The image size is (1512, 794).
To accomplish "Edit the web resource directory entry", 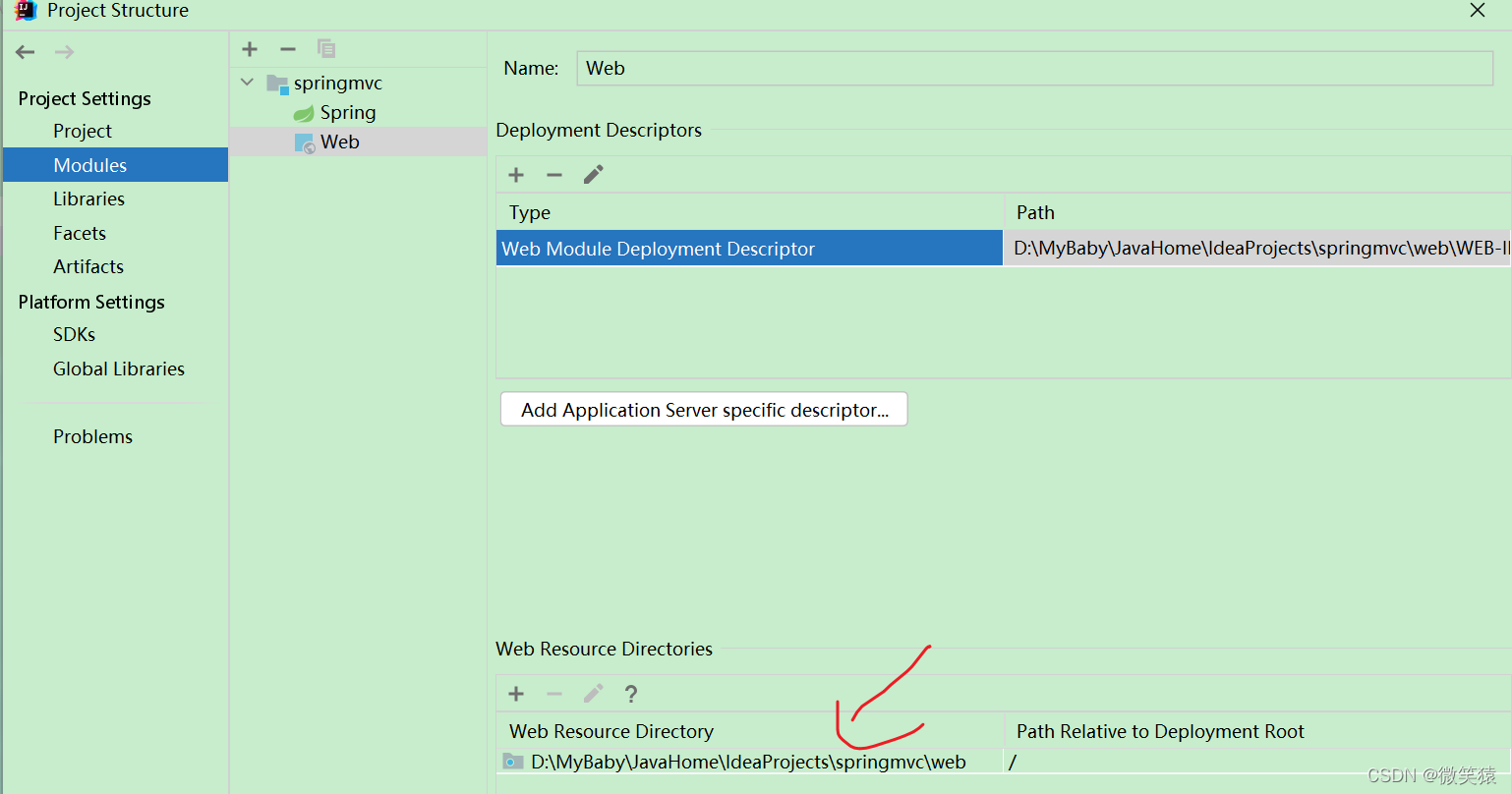I will [x=593, y=694].
